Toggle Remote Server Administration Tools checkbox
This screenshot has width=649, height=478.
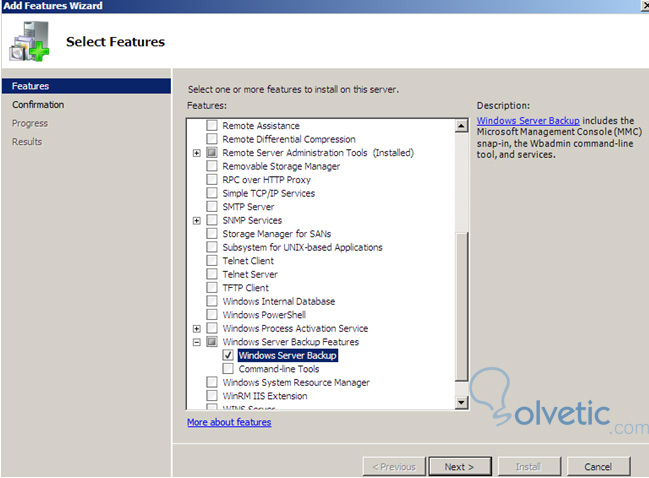(212, 153)
